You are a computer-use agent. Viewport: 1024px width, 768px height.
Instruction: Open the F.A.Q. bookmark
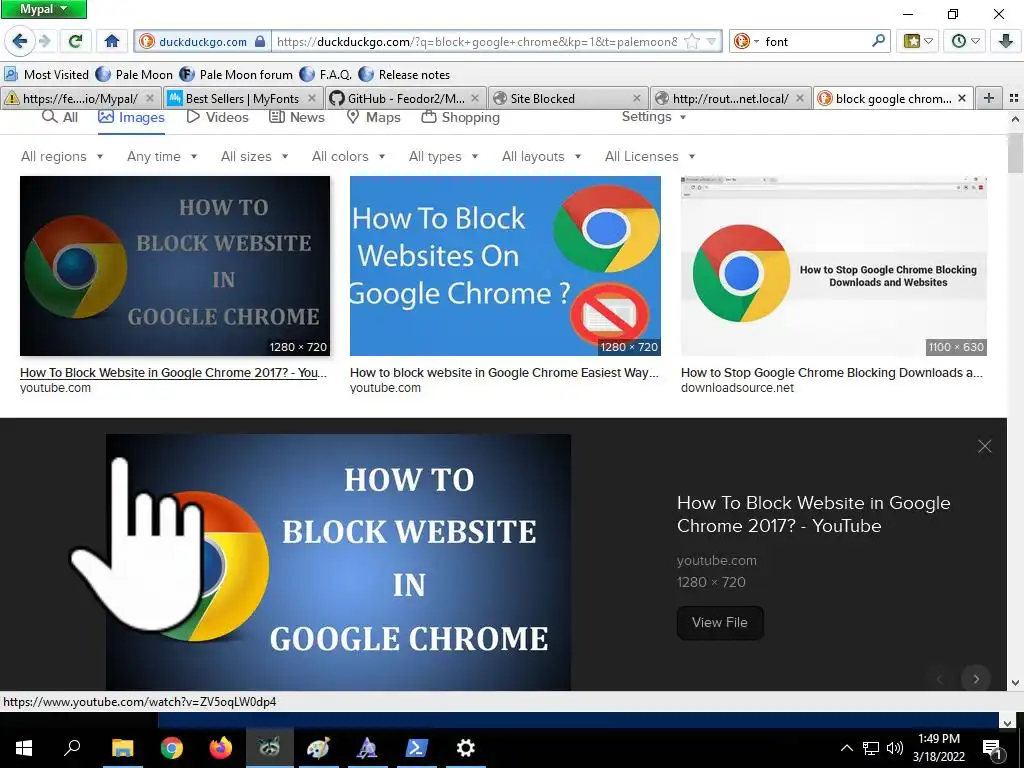[326, 74]
